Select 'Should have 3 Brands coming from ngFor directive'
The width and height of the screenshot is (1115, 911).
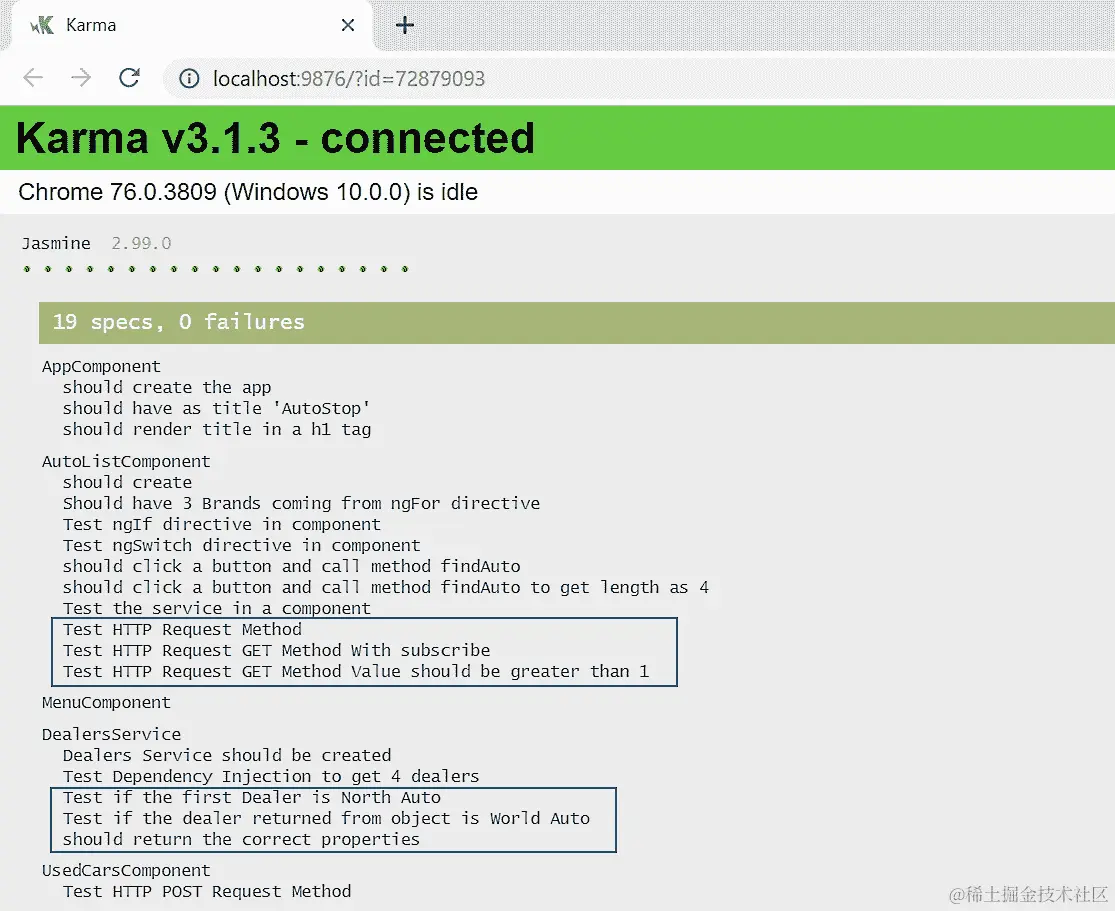(302, 504)
